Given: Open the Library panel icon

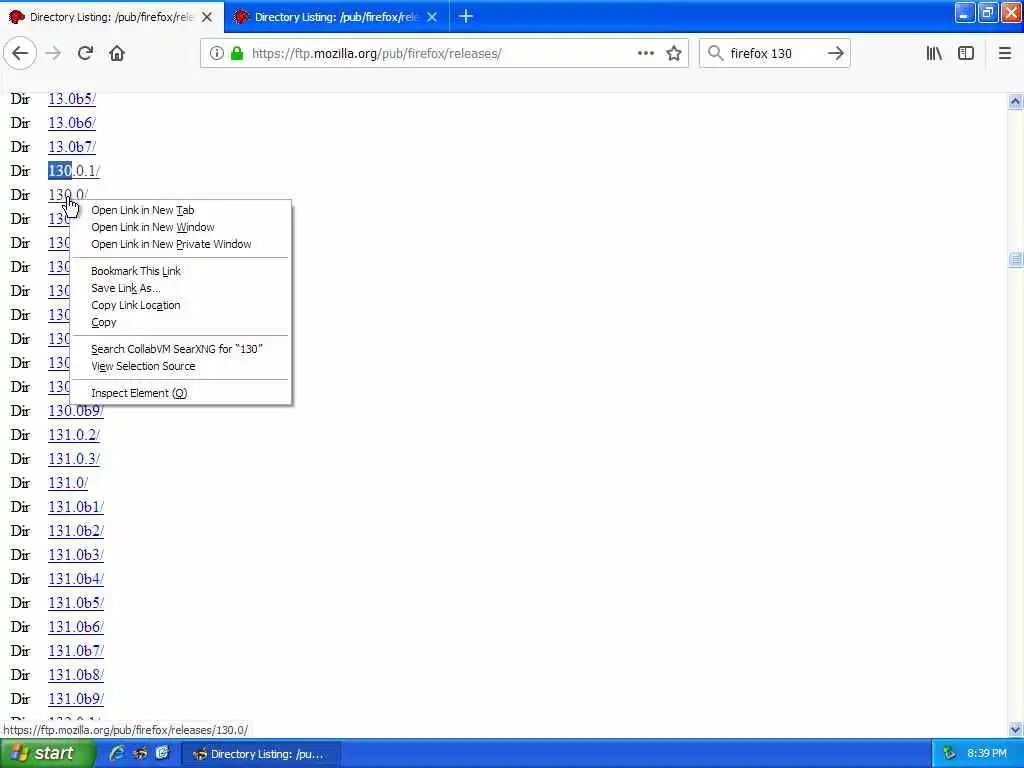Looking at the screenshot, I should (934, 54).
